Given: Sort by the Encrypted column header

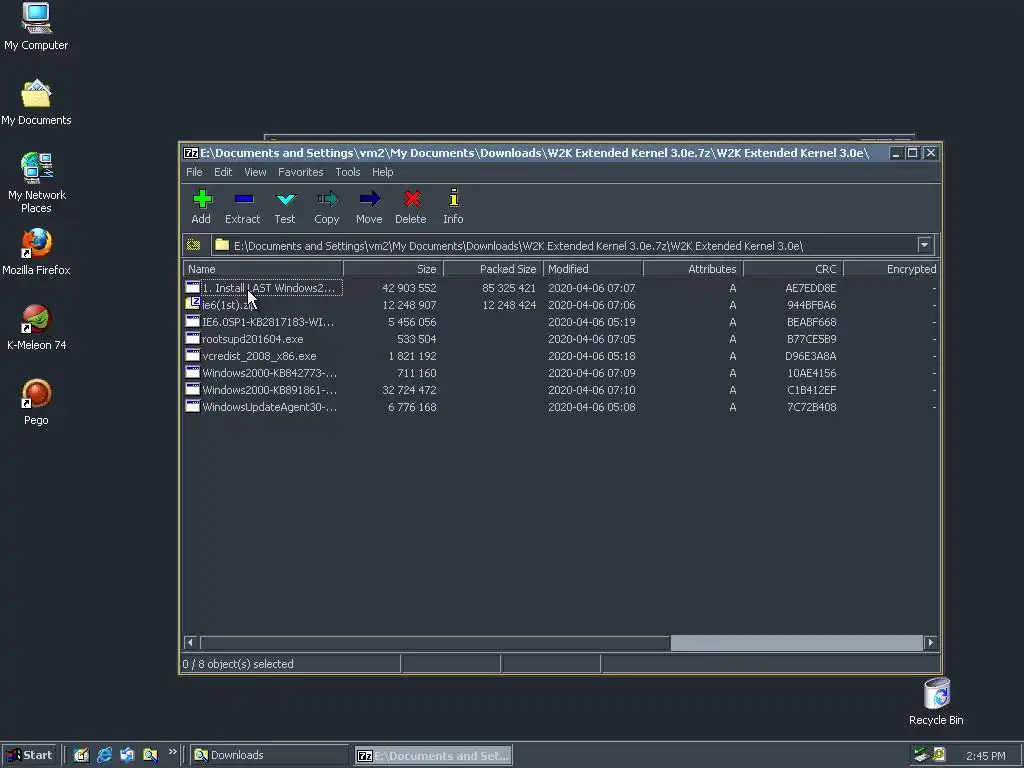Looking at the screenshot, I should (891, 269).
